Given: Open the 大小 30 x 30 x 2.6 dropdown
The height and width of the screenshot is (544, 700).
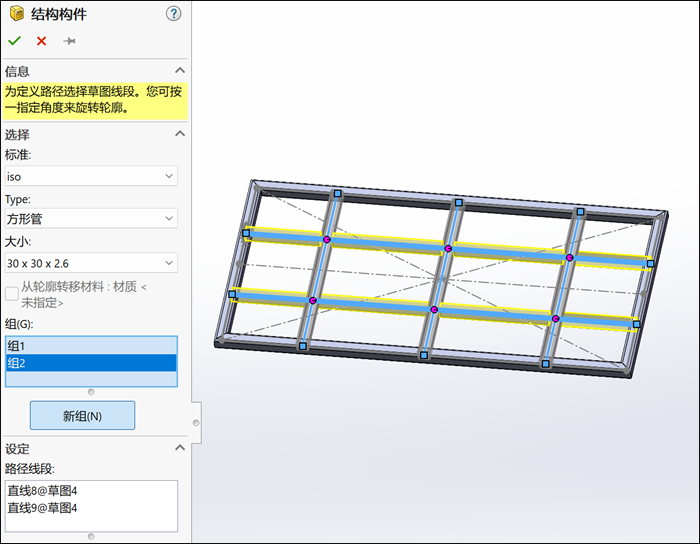Looking at the screenshot, I should [91, 263].
